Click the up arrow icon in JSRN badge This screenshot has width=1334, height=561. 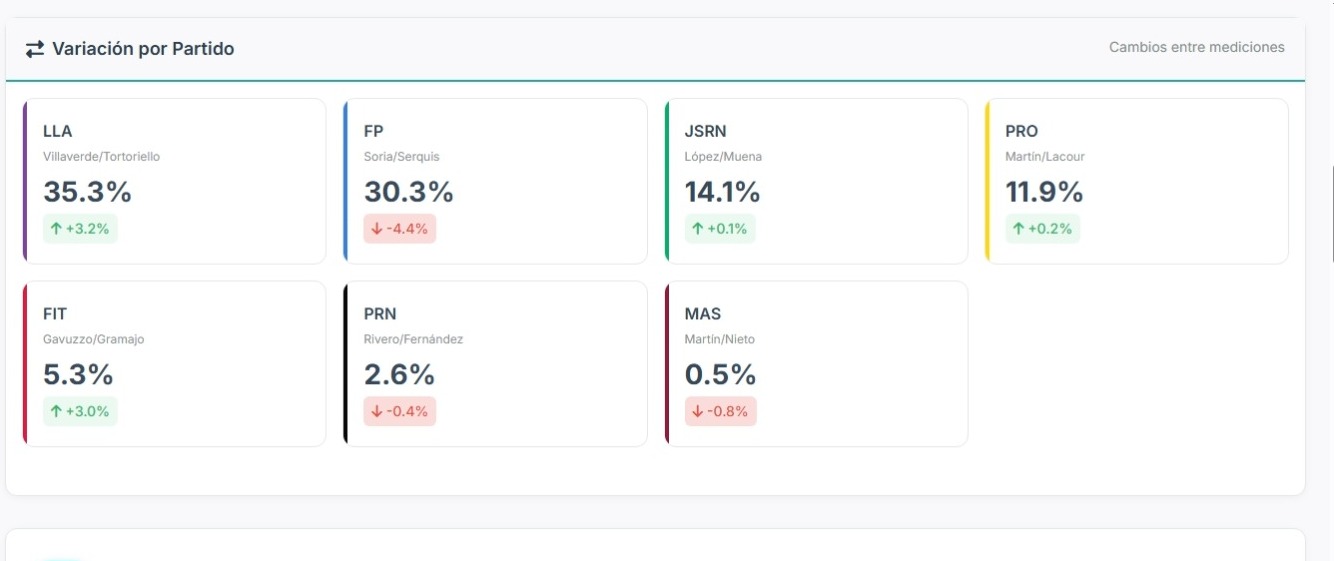tap(698, 229)
